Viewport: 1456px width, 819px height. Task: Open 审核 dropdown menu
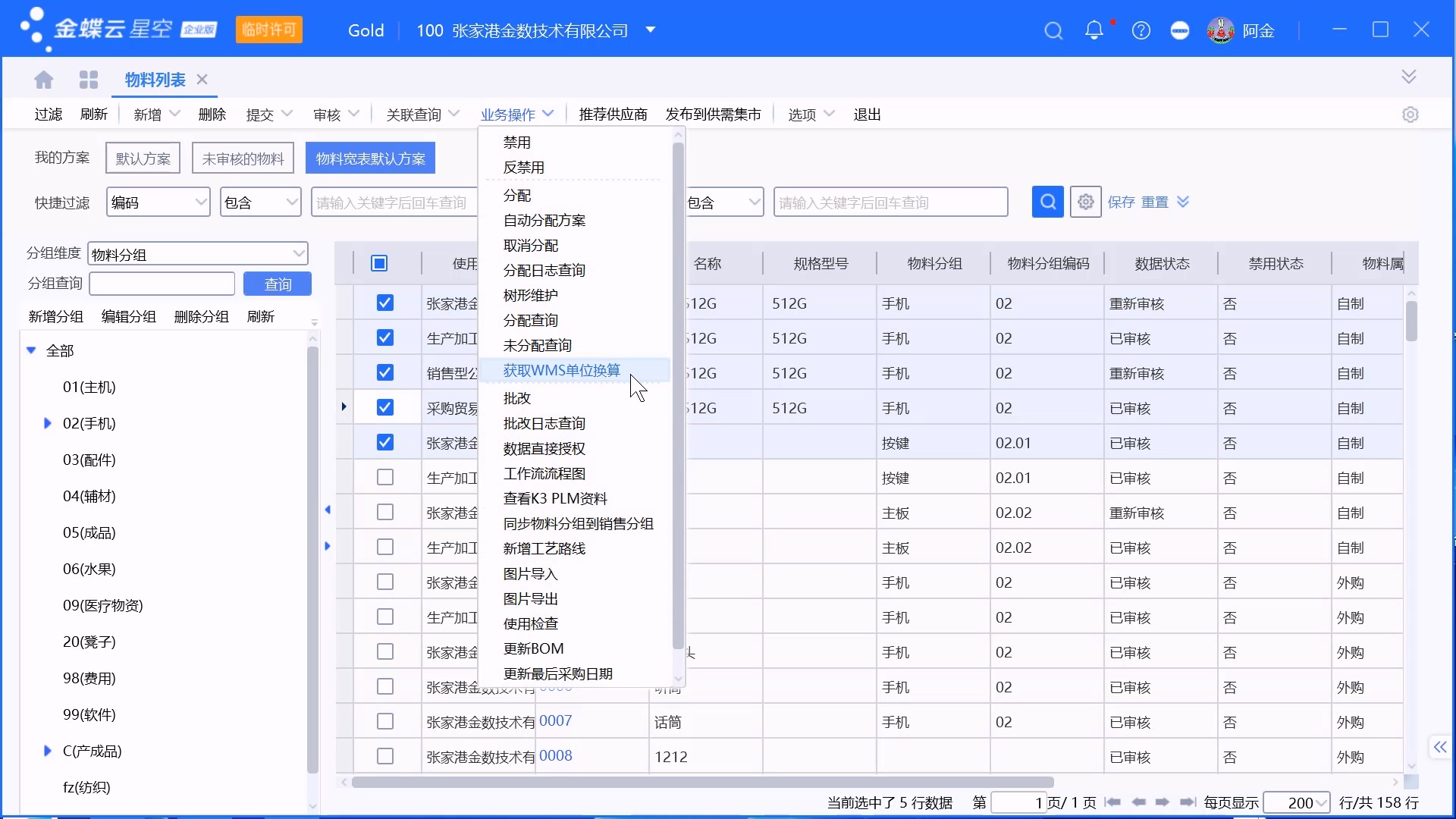pos(337,115)
